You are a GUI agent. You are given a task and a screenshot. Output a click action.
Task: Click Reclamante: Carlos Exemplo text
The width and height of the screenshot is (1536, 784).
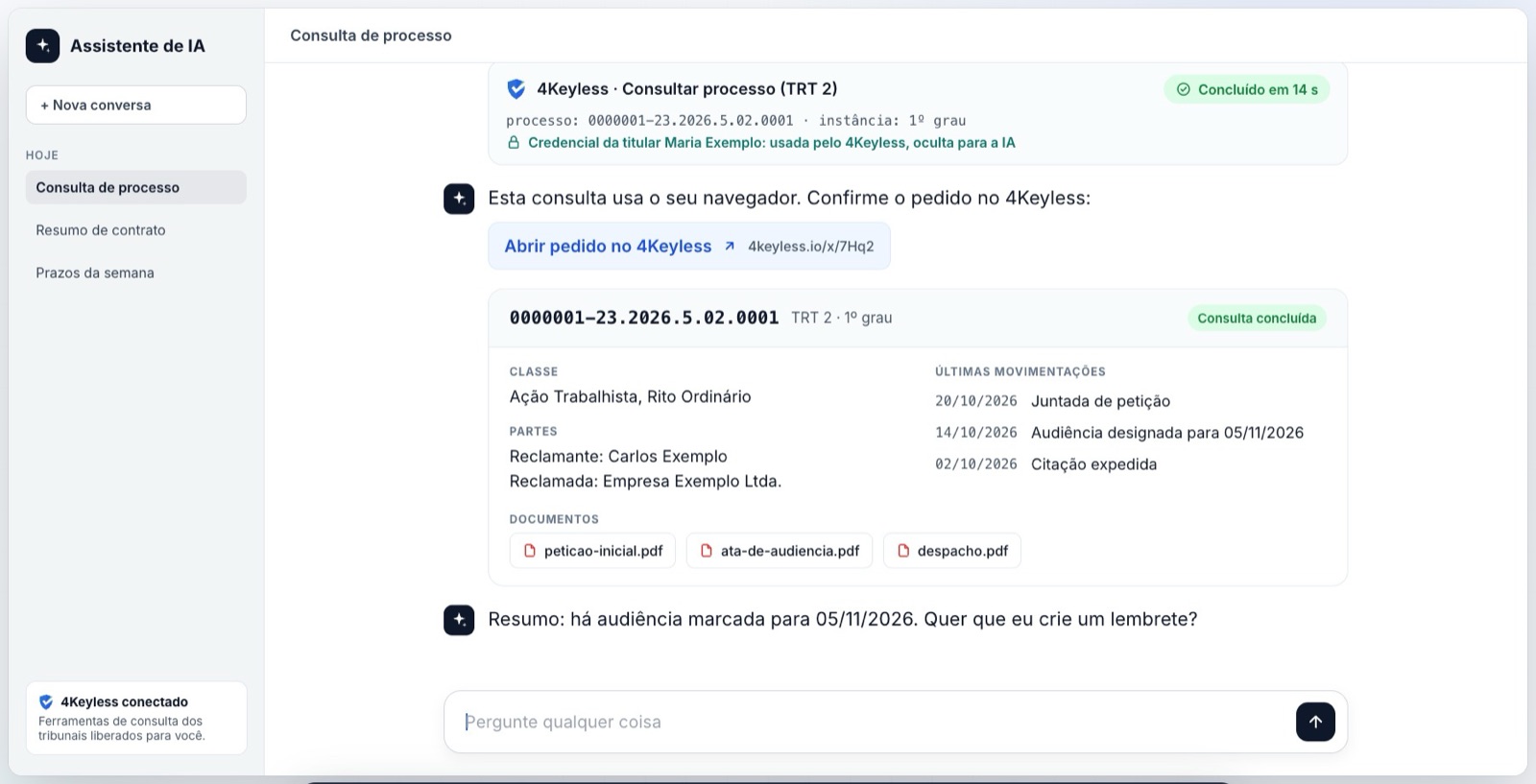(618, 457)
